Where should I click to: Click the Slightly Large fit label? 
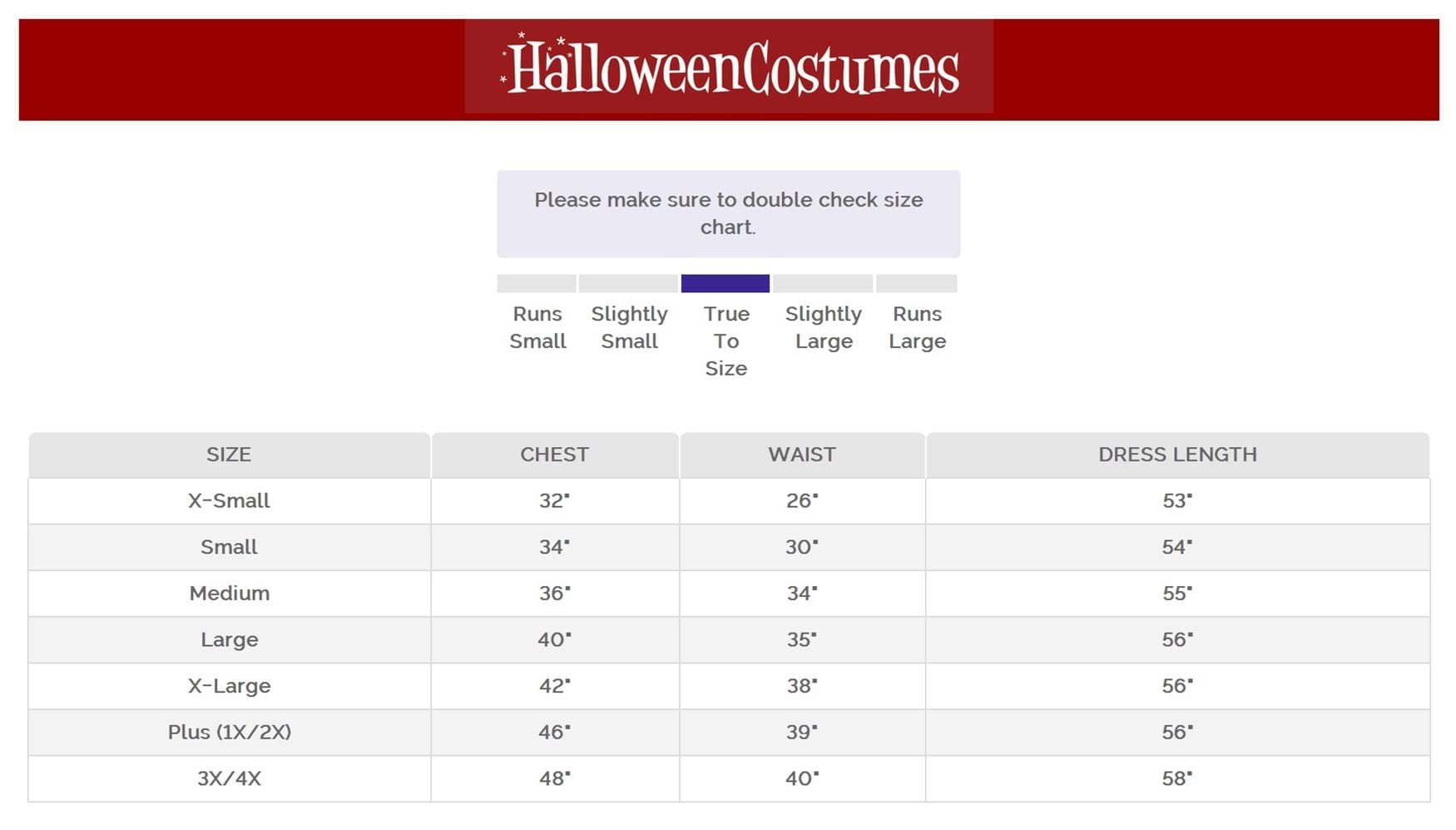tap(823, 327)
